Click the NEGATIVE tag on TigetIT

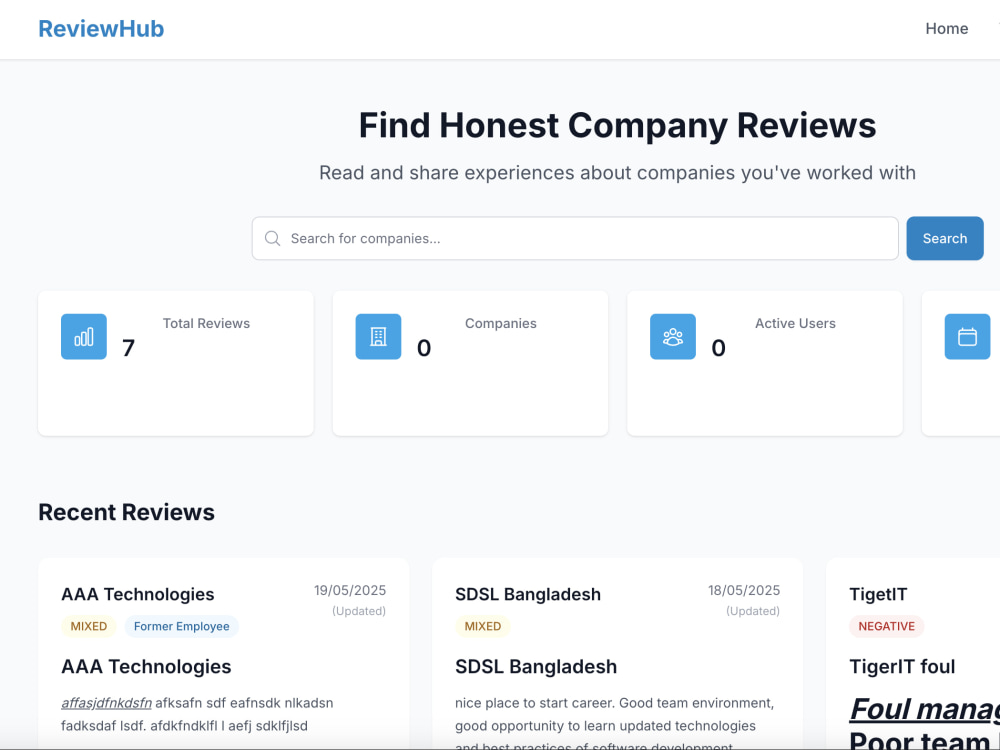(886, 626)
